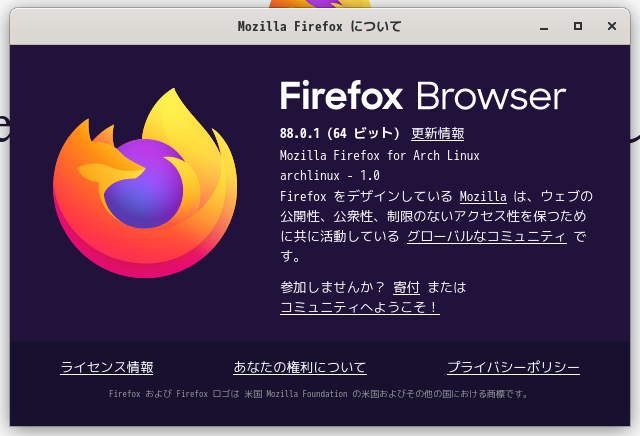Click the text 参加しませんか？
Viewport: 640px width, 436px height.
[332, 287]
